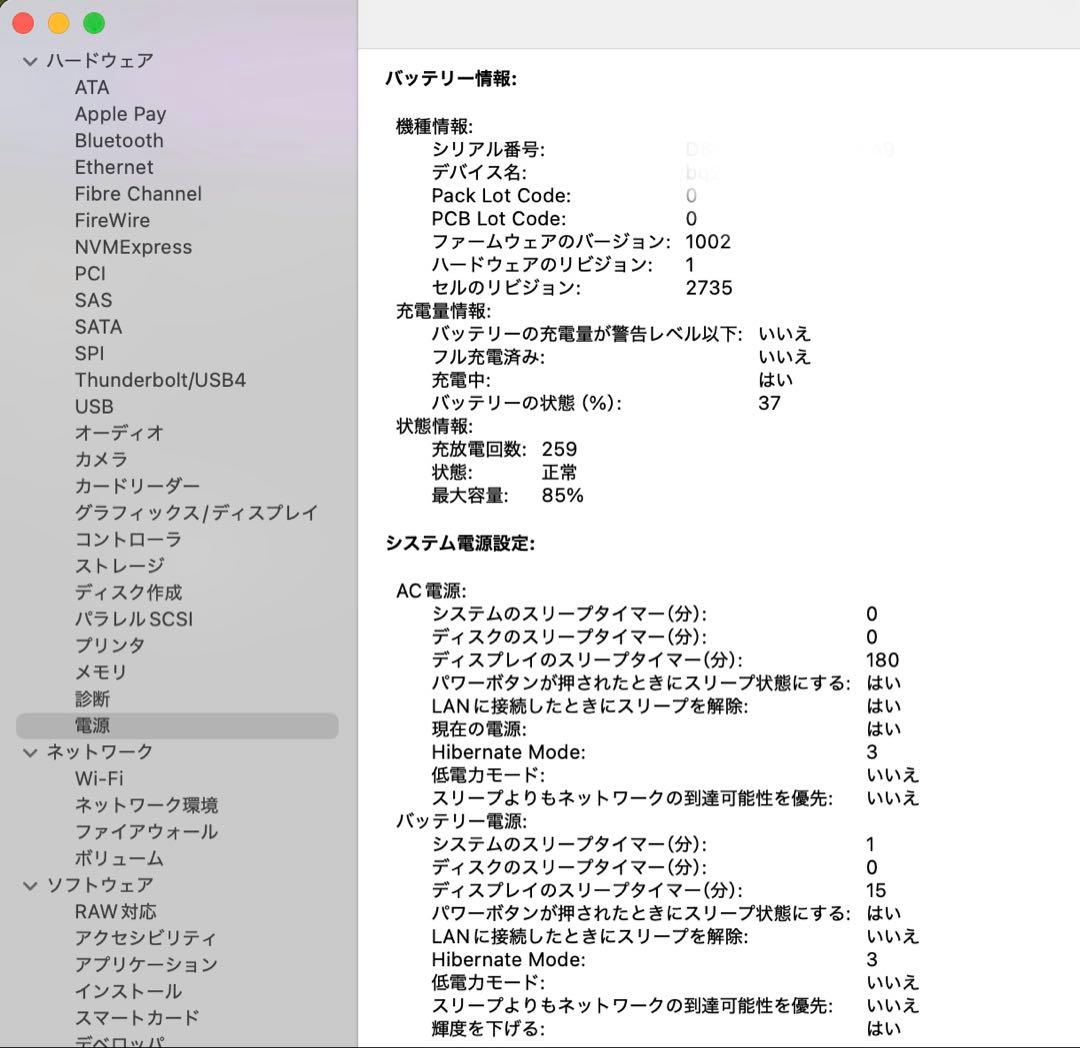
Task: Select the NVMExpress entry
Action: (x=133, y=247)
